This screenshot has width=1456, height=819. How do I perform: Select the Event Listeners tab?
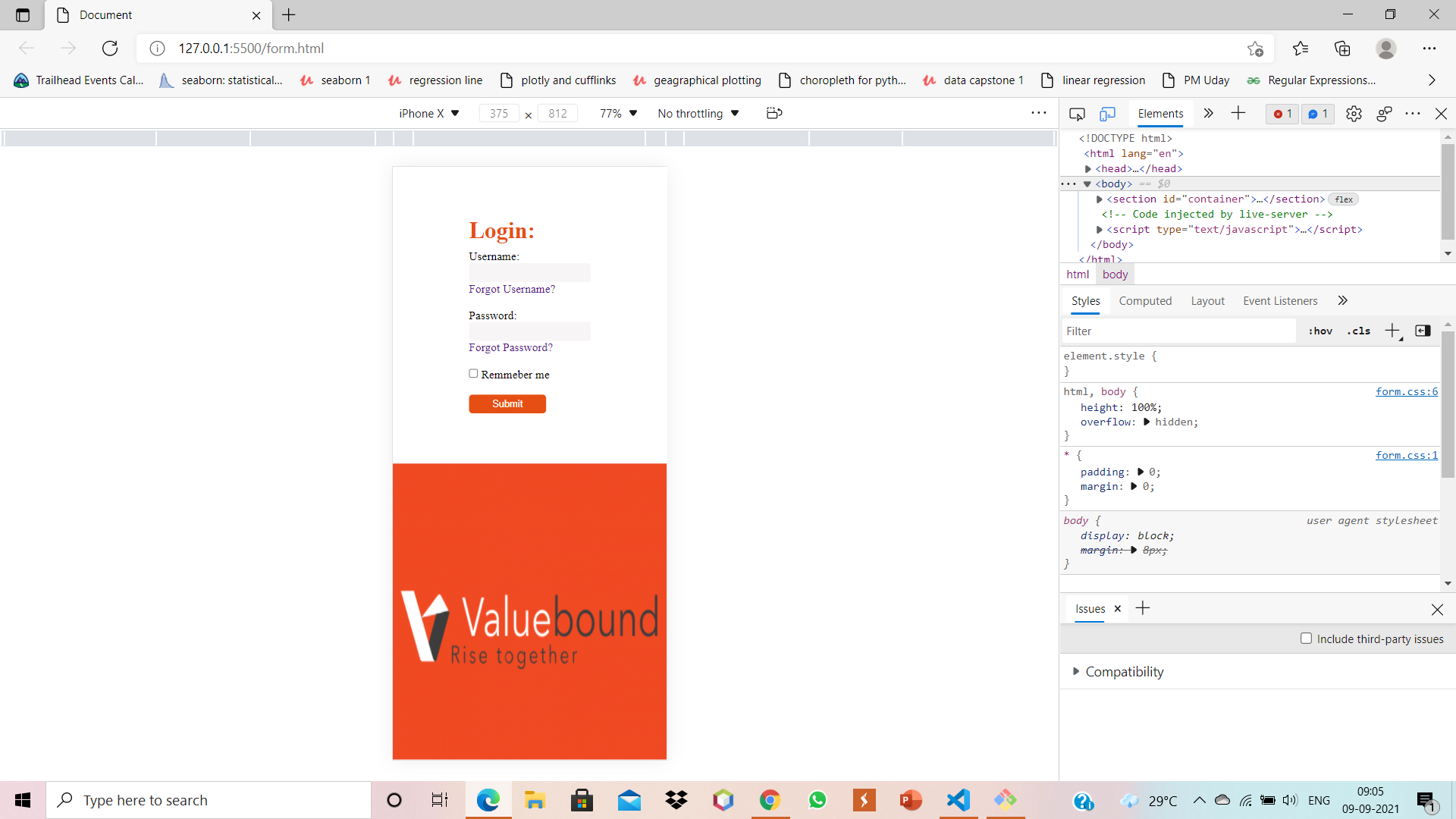1280,301
